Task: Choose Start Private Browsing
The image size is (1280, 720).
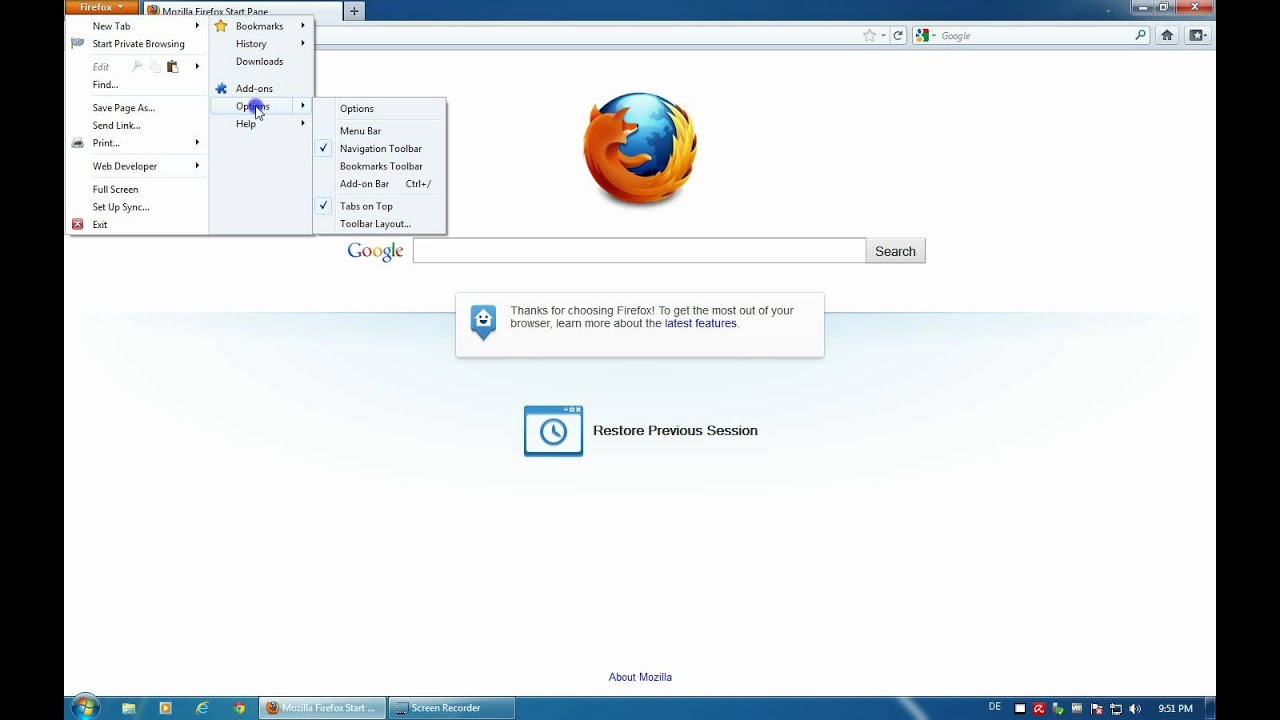Action: (137, 44)
